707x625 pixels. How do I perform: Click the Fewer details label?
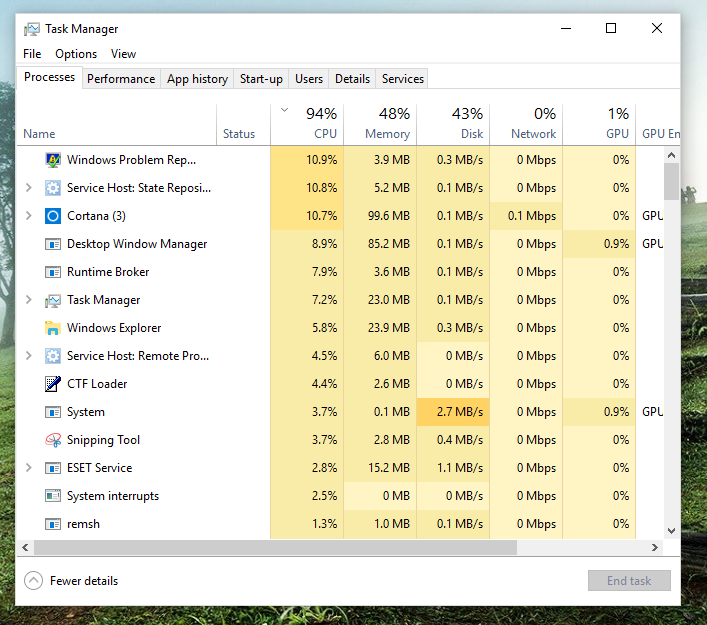tap(84, 581)
